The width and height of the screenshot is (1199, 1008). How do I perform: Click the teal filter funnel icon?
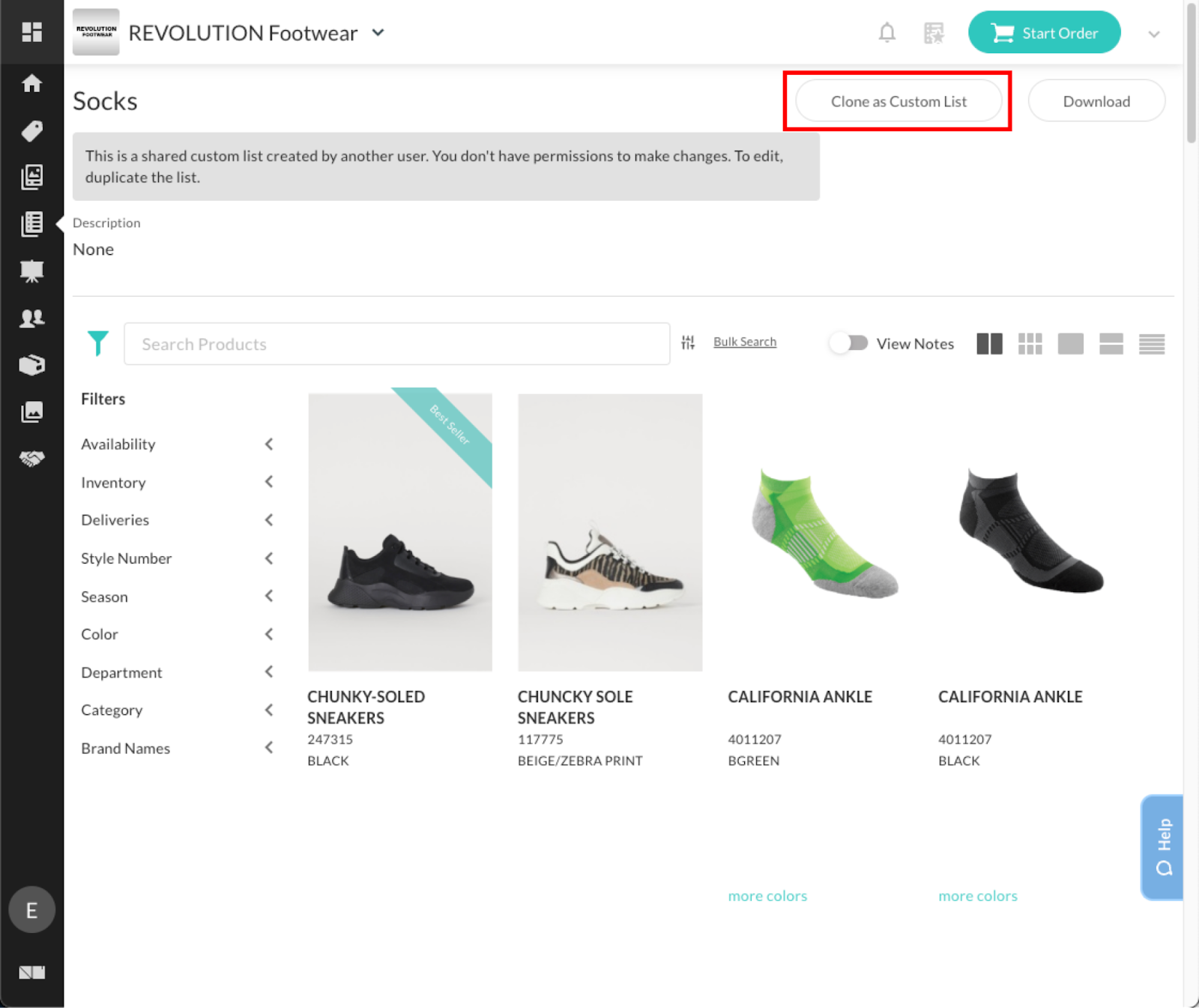pos(97,343)
